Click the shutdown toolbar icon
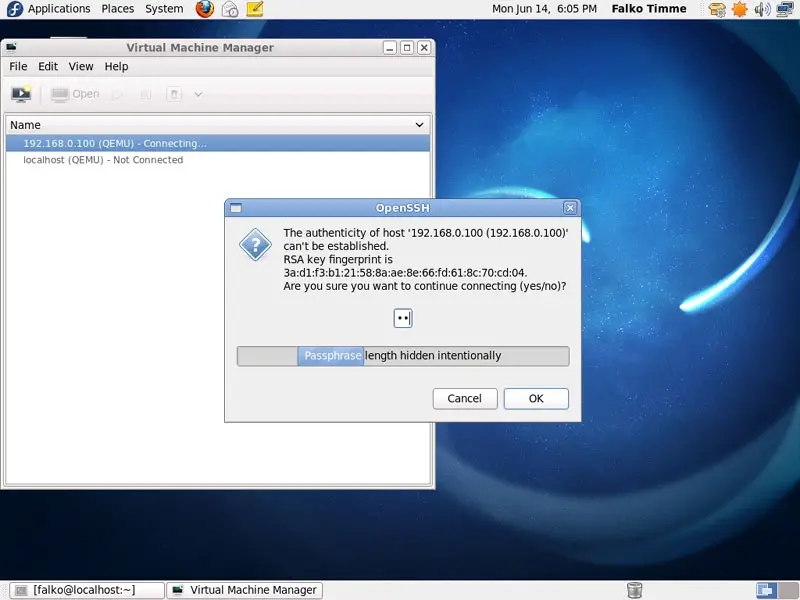Screen dimensions: 800x600 coord(173,94)
